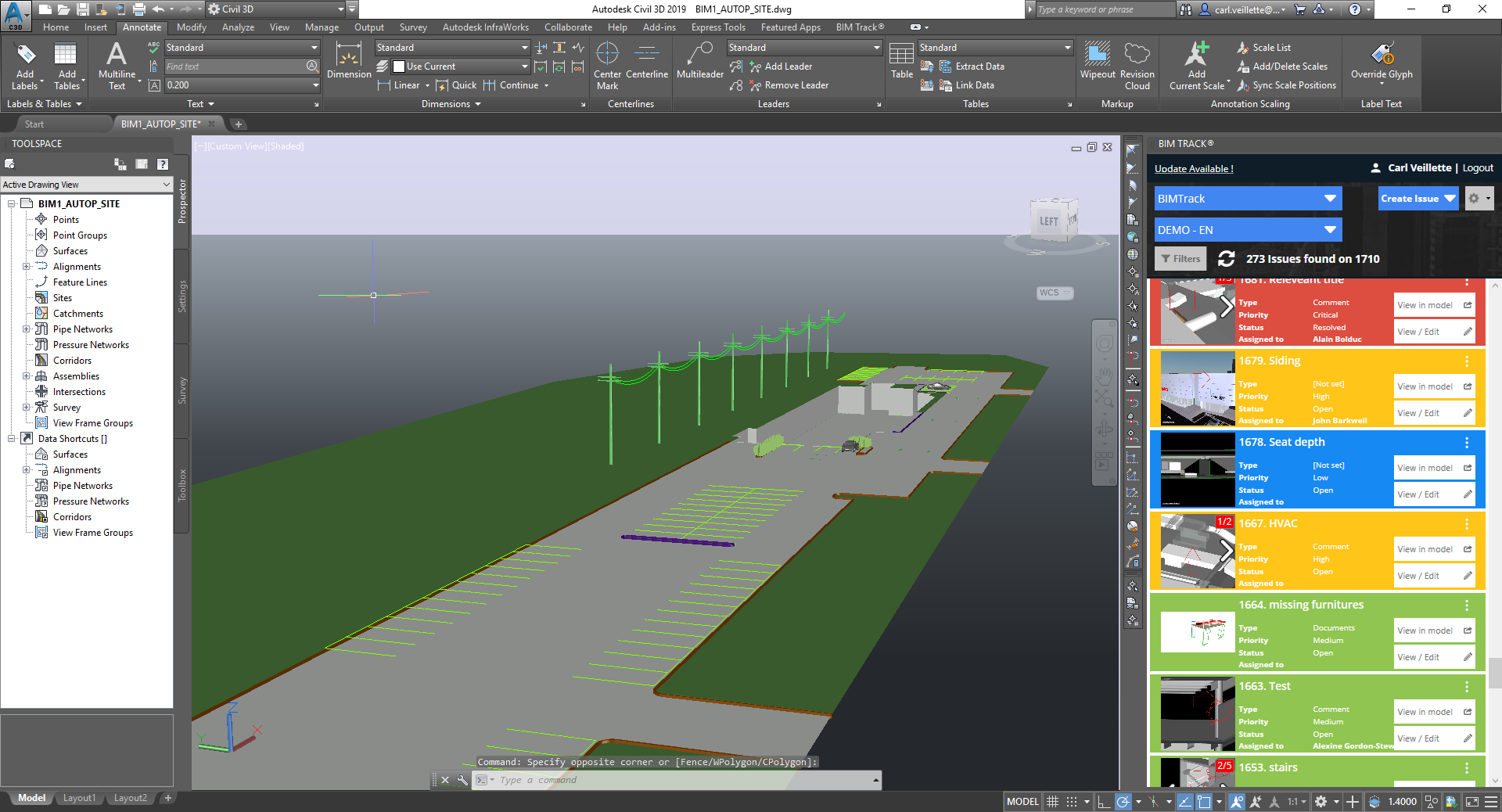Viewport: 1502px width, 812px height.
Task: Toggle drawing grid display in status bar
Action: point(1053,801)
